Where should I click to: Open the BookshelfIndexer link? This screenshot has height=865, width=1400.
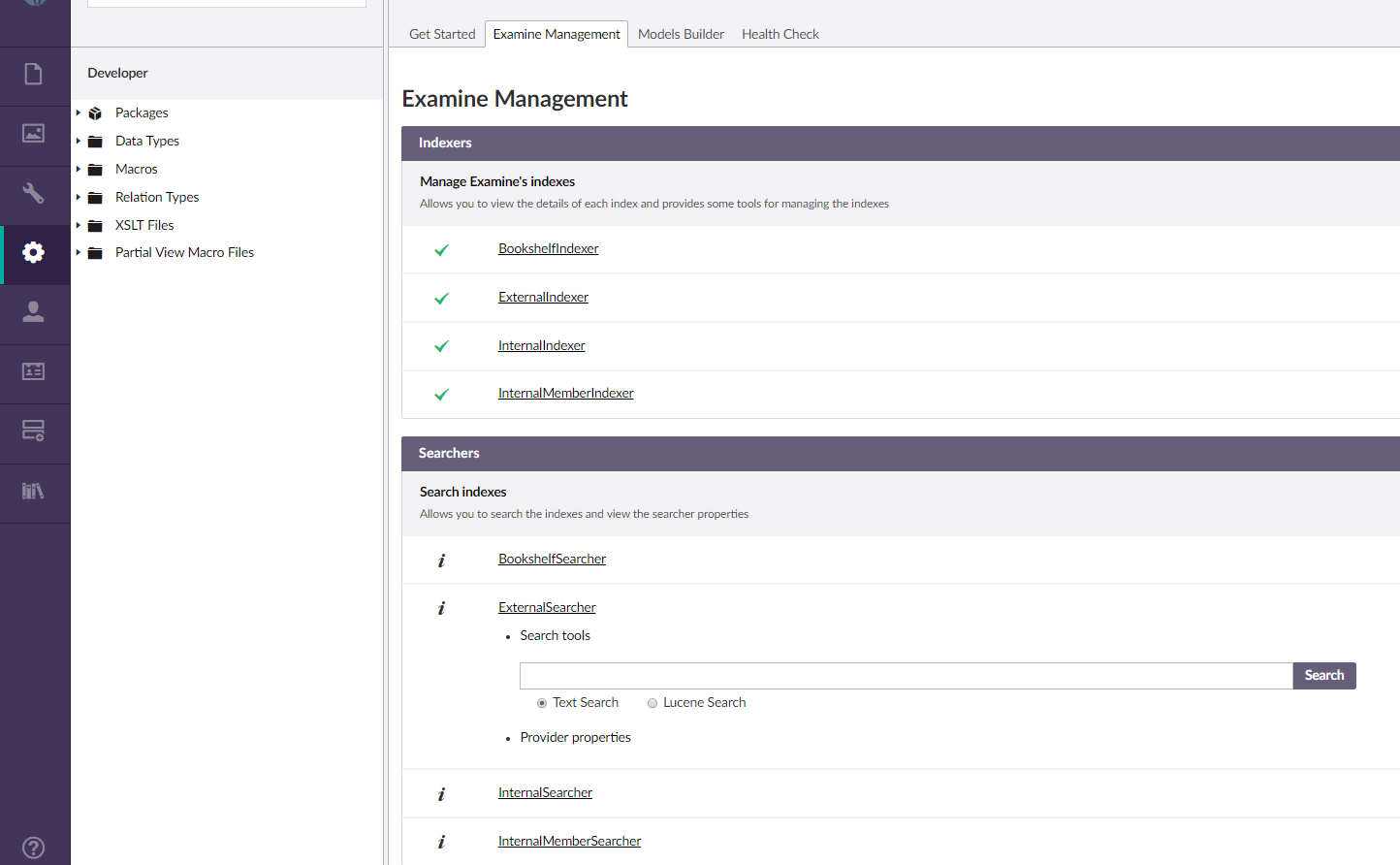point(549,248)
